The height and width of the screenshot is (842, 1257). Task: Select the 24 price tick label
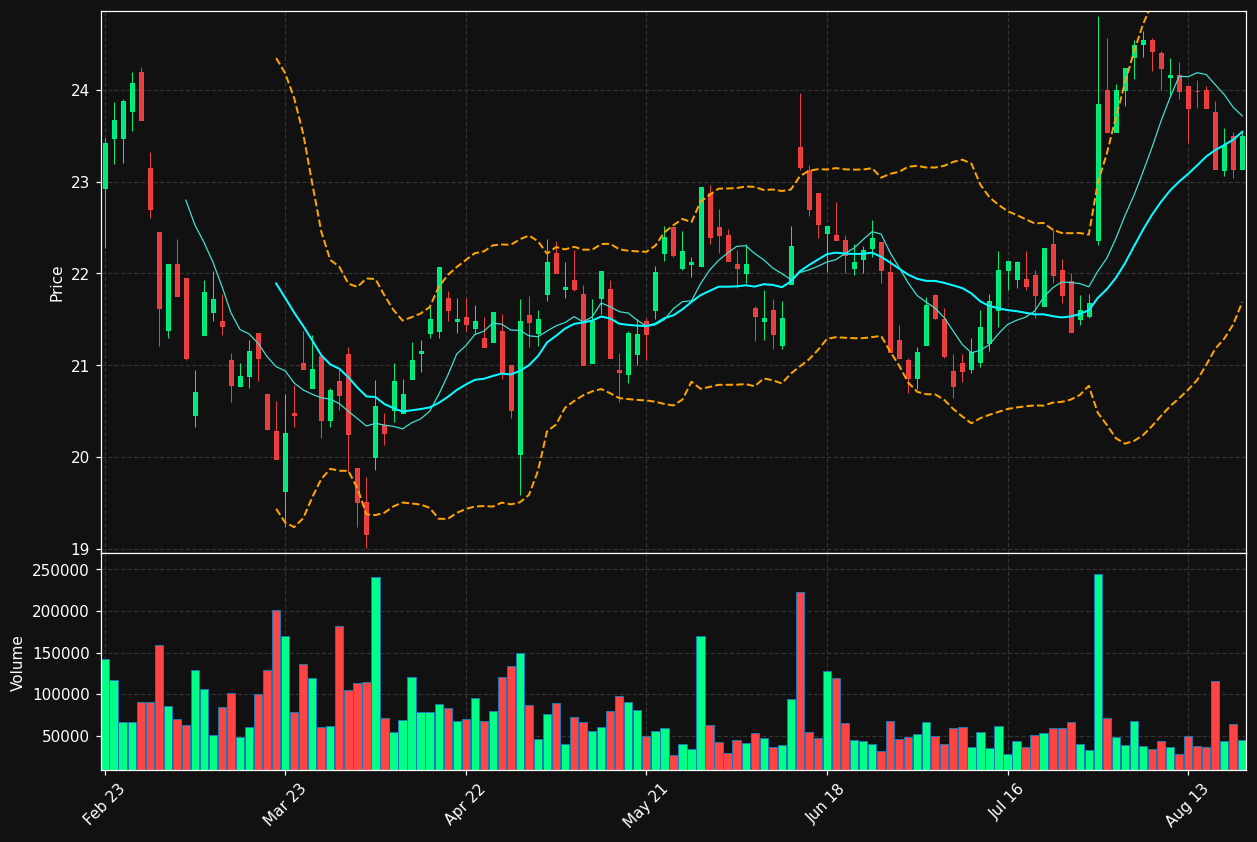(79, 91)
